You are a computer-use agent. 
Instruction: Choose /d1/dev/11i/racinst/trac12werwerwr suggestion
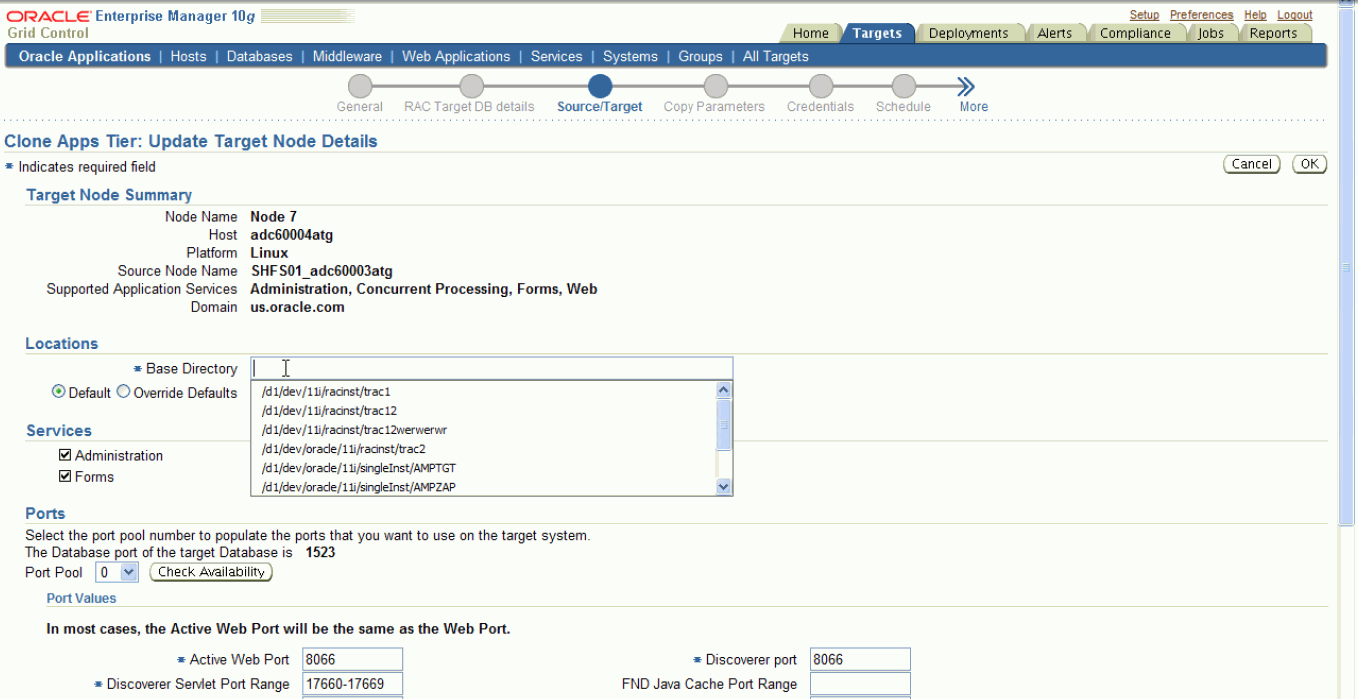[484, 429]
